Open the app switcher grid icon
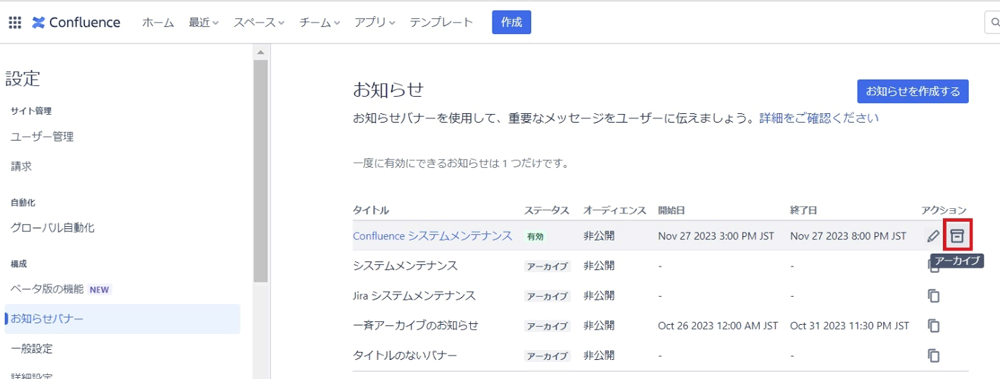 [x=15, y=23]
